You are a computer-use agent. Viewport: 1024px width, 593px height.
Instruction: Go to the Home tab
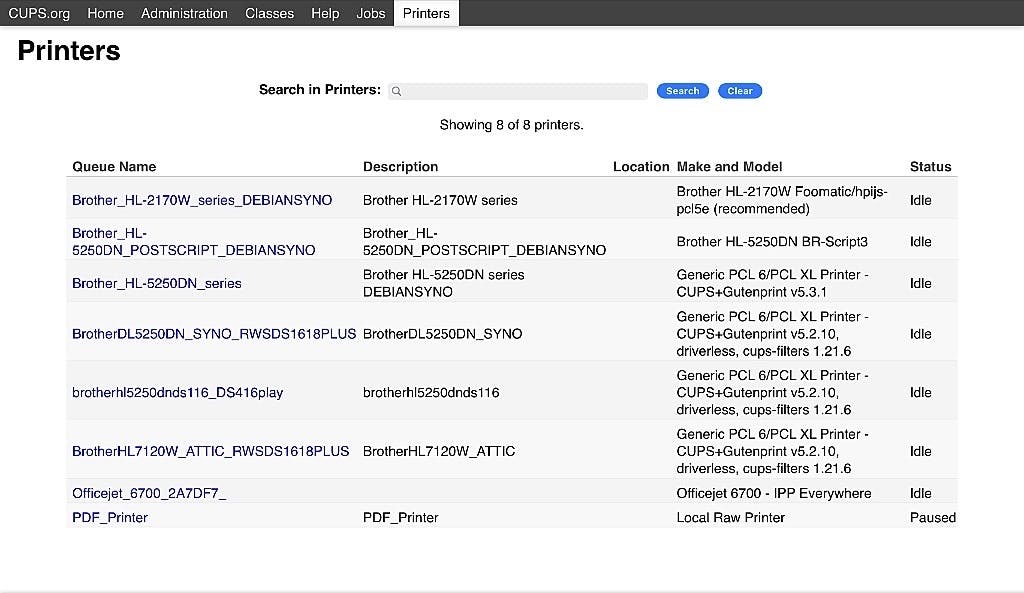pyautogui.click(x=105, y=13)
